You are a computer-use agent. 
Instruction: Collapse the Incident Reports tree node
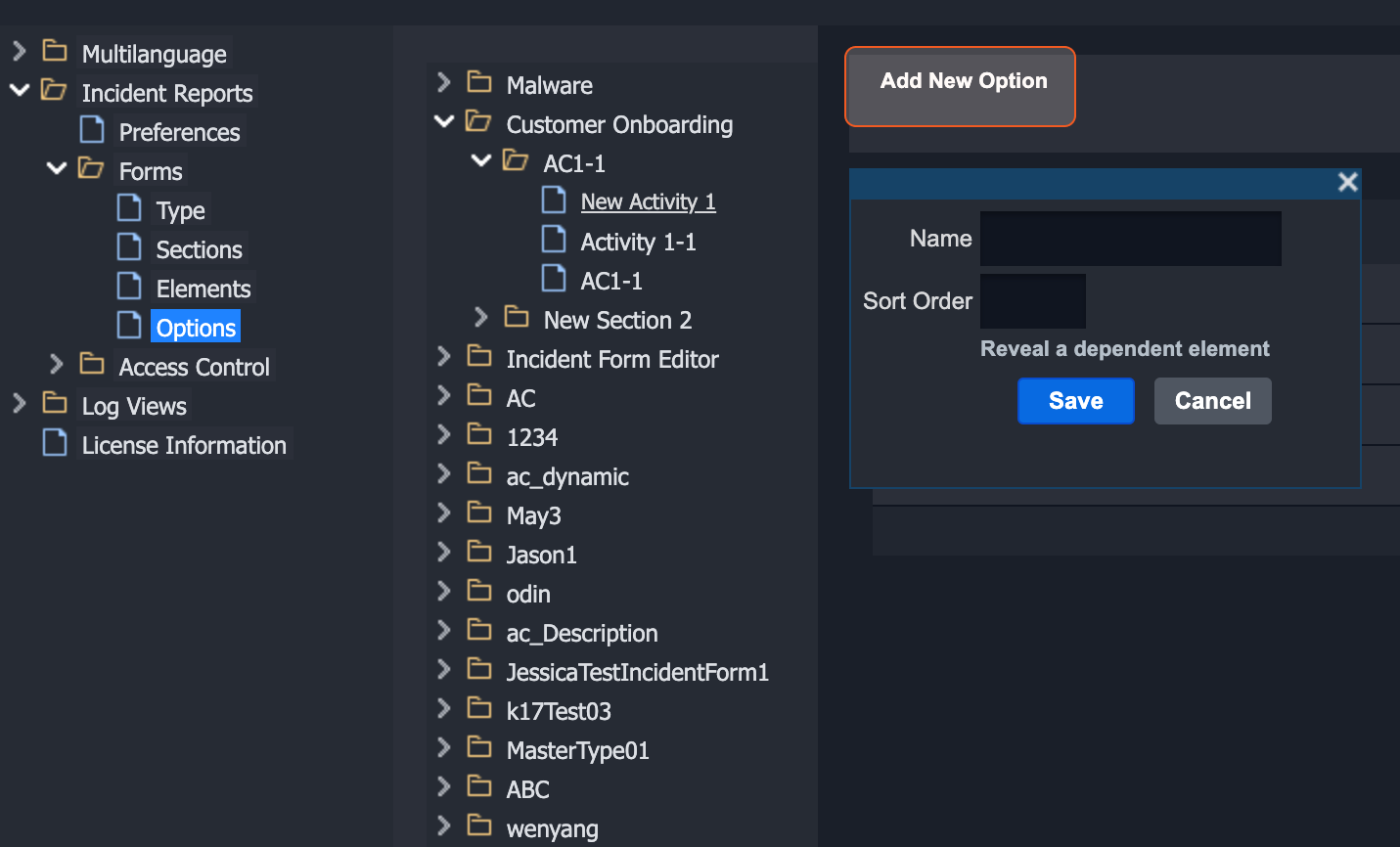click(x=20, y=91)
